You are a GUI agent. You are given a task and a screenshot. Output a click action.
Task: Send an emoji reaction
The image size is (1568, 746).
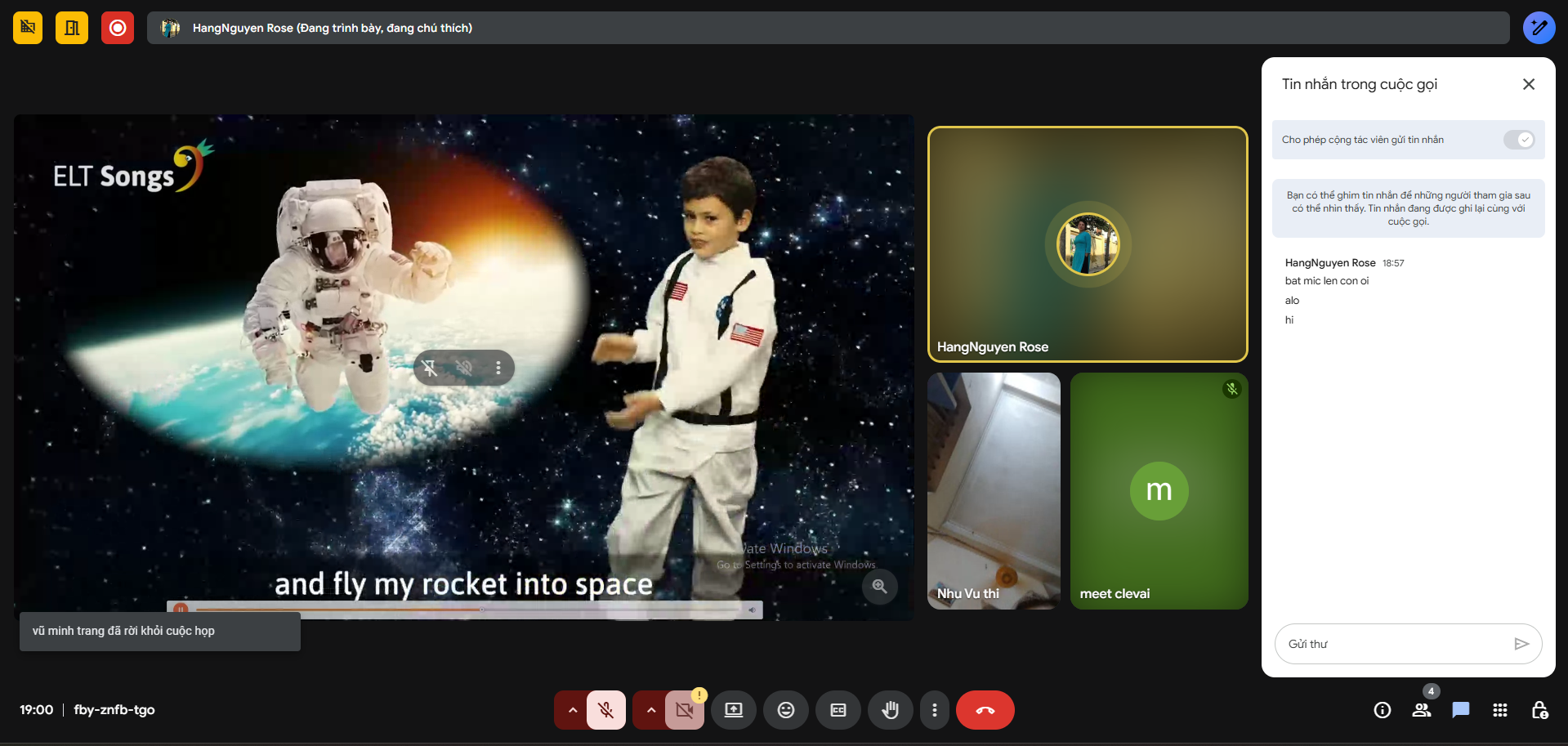(786, 710)
